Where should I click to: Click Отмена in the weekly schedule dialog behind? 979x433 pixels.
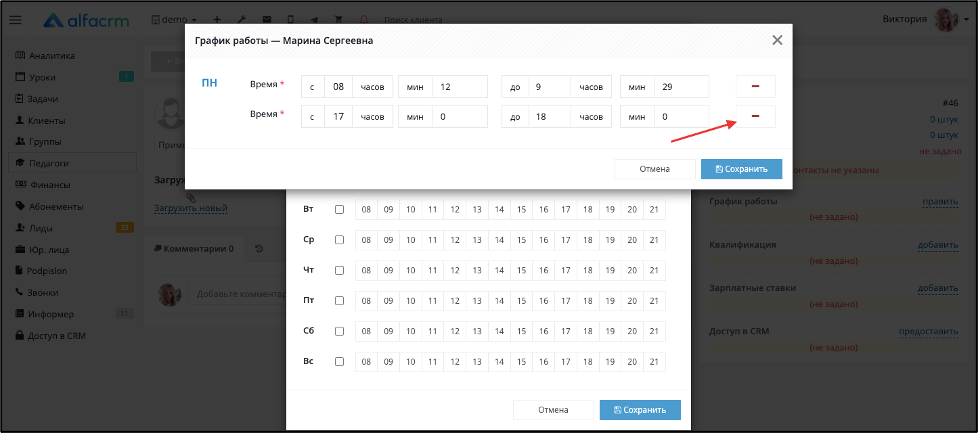coord(553,410)
